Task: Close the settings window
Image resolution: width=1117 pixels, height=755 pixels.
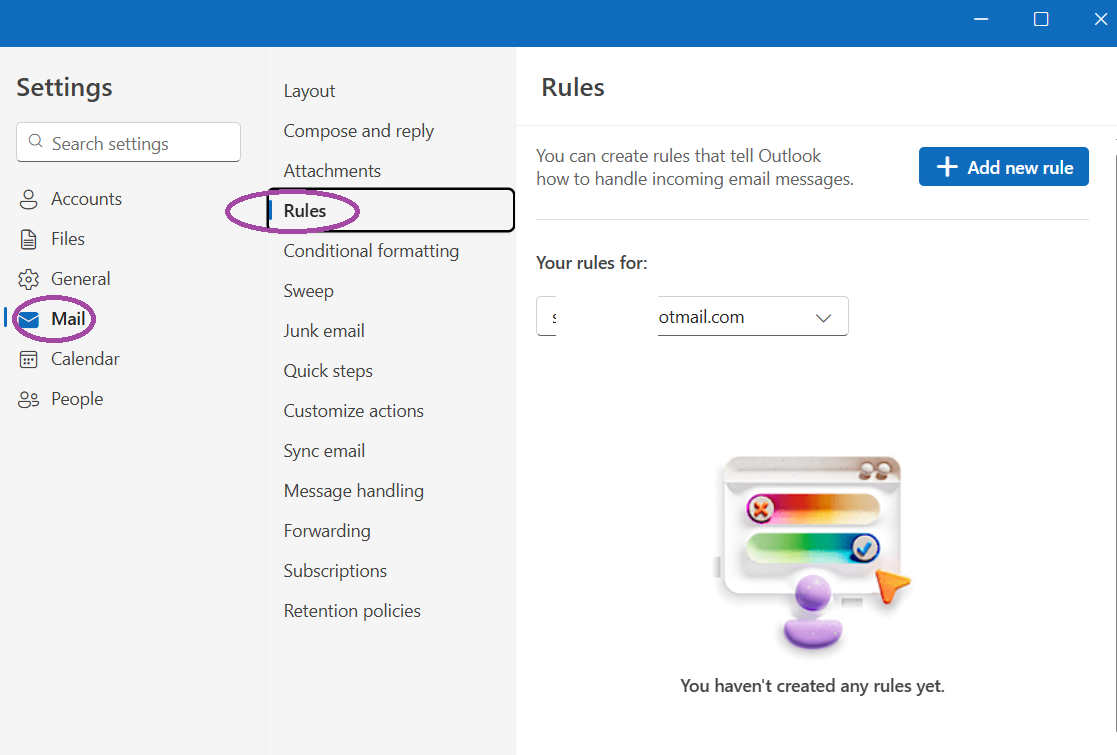Action: click(1101, 19)
